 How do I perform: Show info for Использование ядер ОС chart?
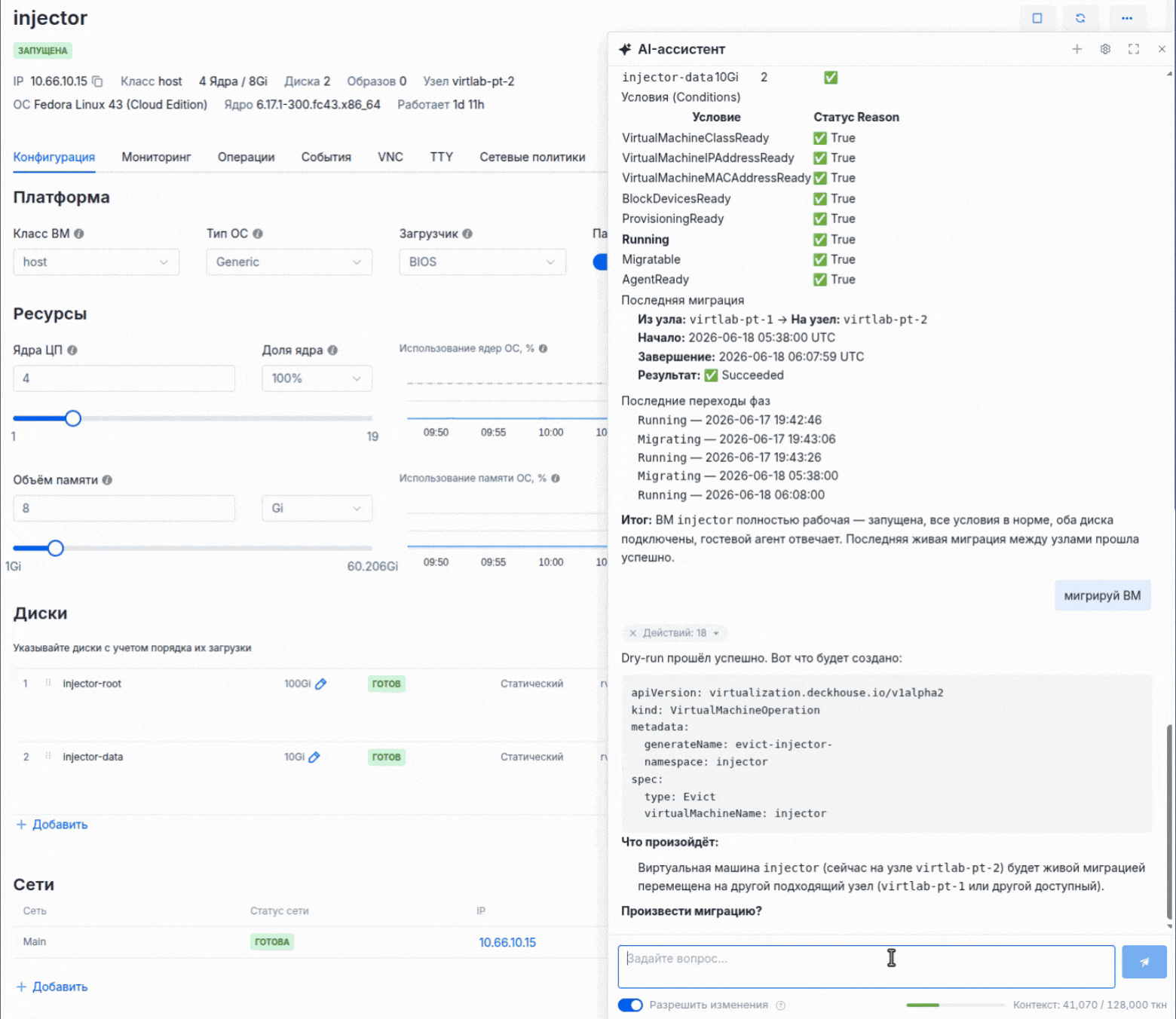click(543, 348)
